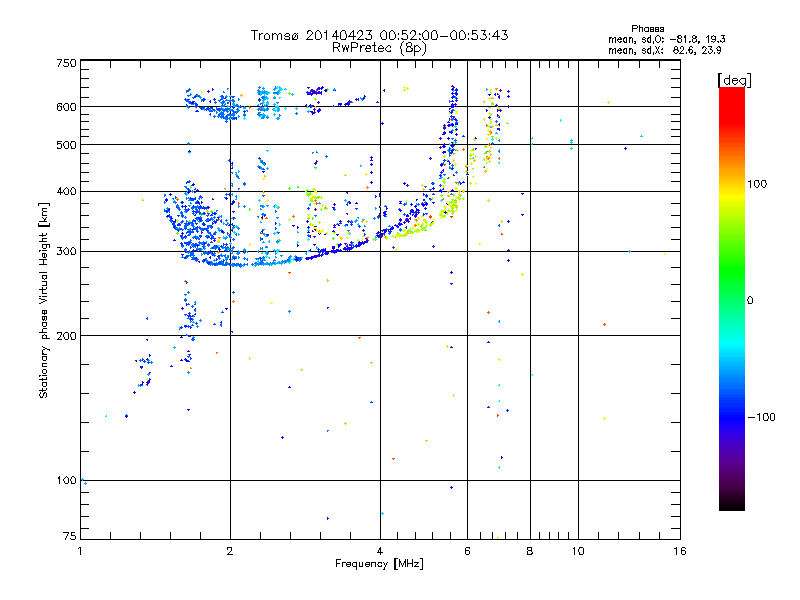Click the Stationary phase Virtual Height axis label
Image resolution: width=800 pixels, height=600 pixels.
44,300
